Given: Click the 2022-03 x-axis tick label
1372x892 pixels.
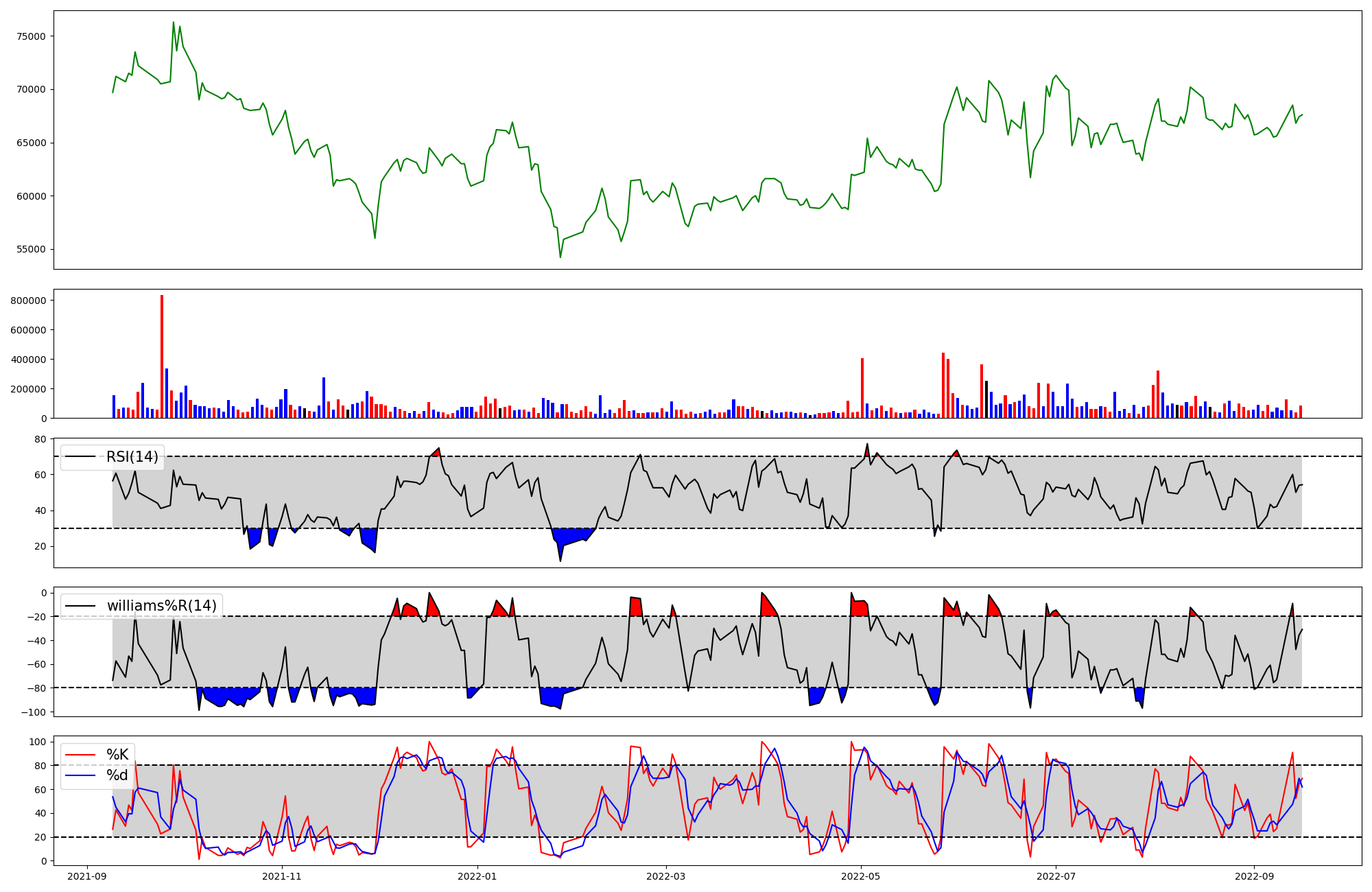Looking at the screenshot, I should click(665, 876).
